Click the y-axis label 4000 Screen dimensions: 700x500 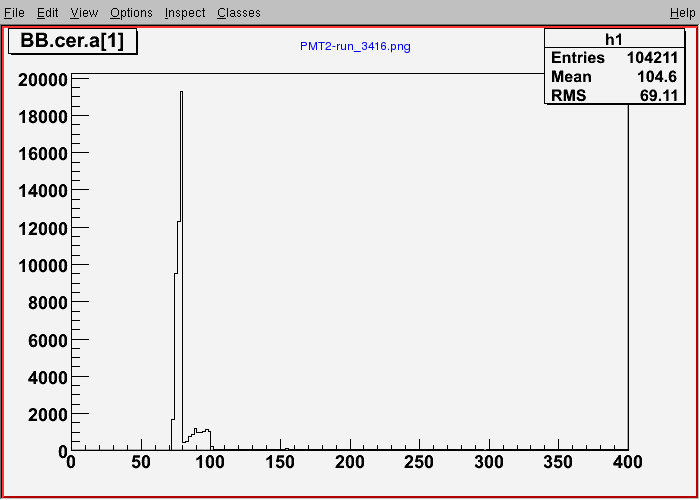(x=48, y=378)
